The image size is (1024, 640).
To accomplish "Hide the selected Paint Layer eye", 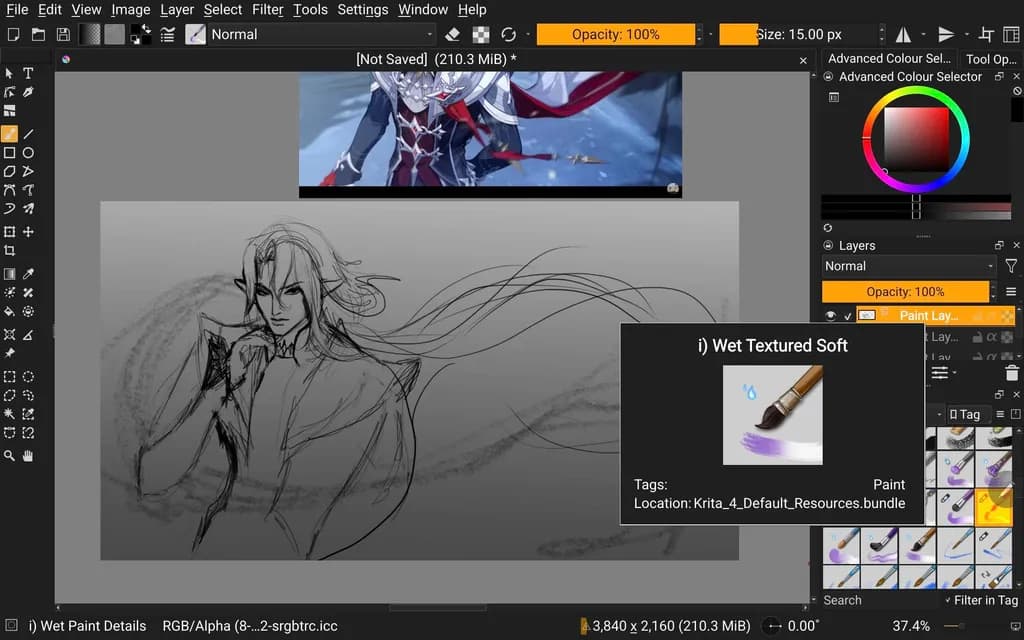I will 830,315.
